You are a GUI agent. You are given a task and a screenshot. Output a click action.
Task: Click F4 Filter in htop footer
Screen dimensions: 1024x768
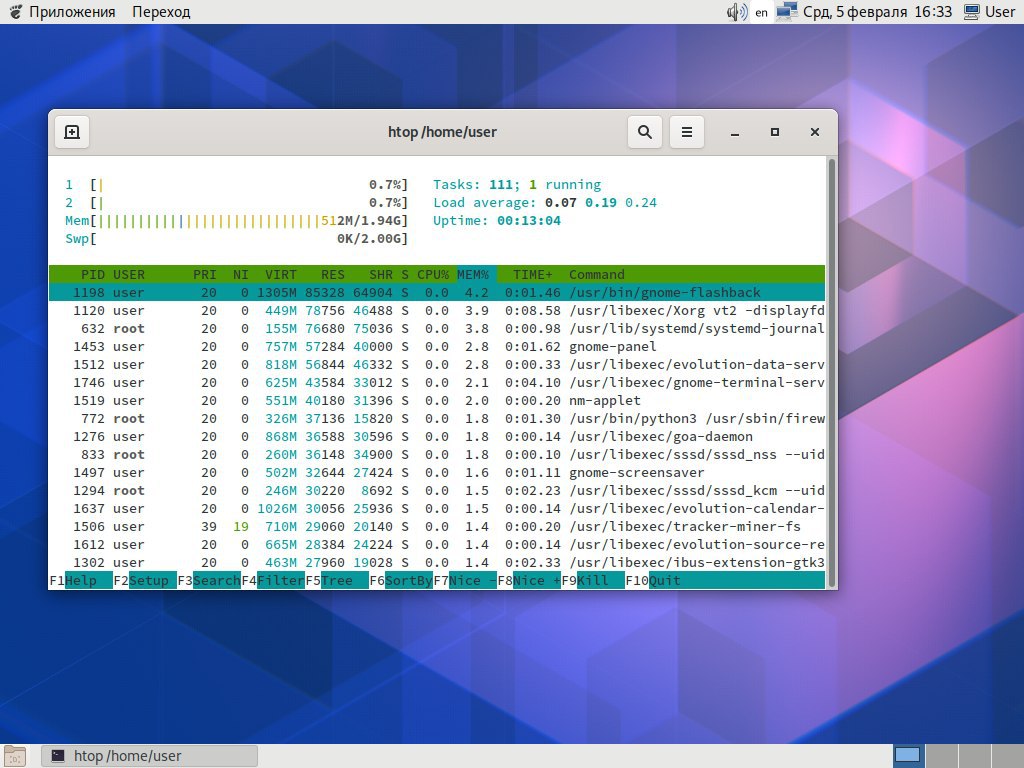click(x=273, y=581)
